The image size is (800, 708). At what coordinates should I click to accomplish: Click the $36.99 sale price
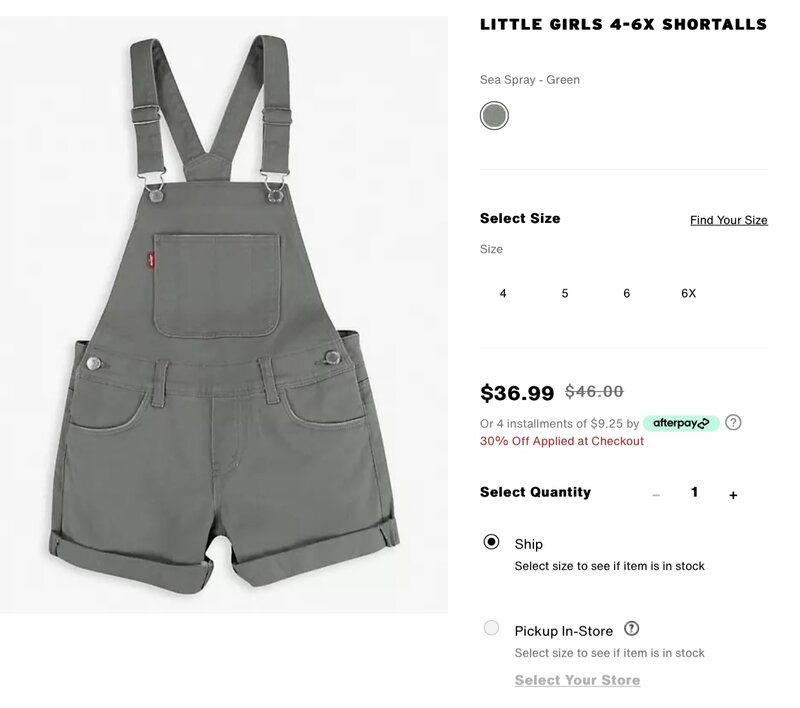[x=517, y=393]
